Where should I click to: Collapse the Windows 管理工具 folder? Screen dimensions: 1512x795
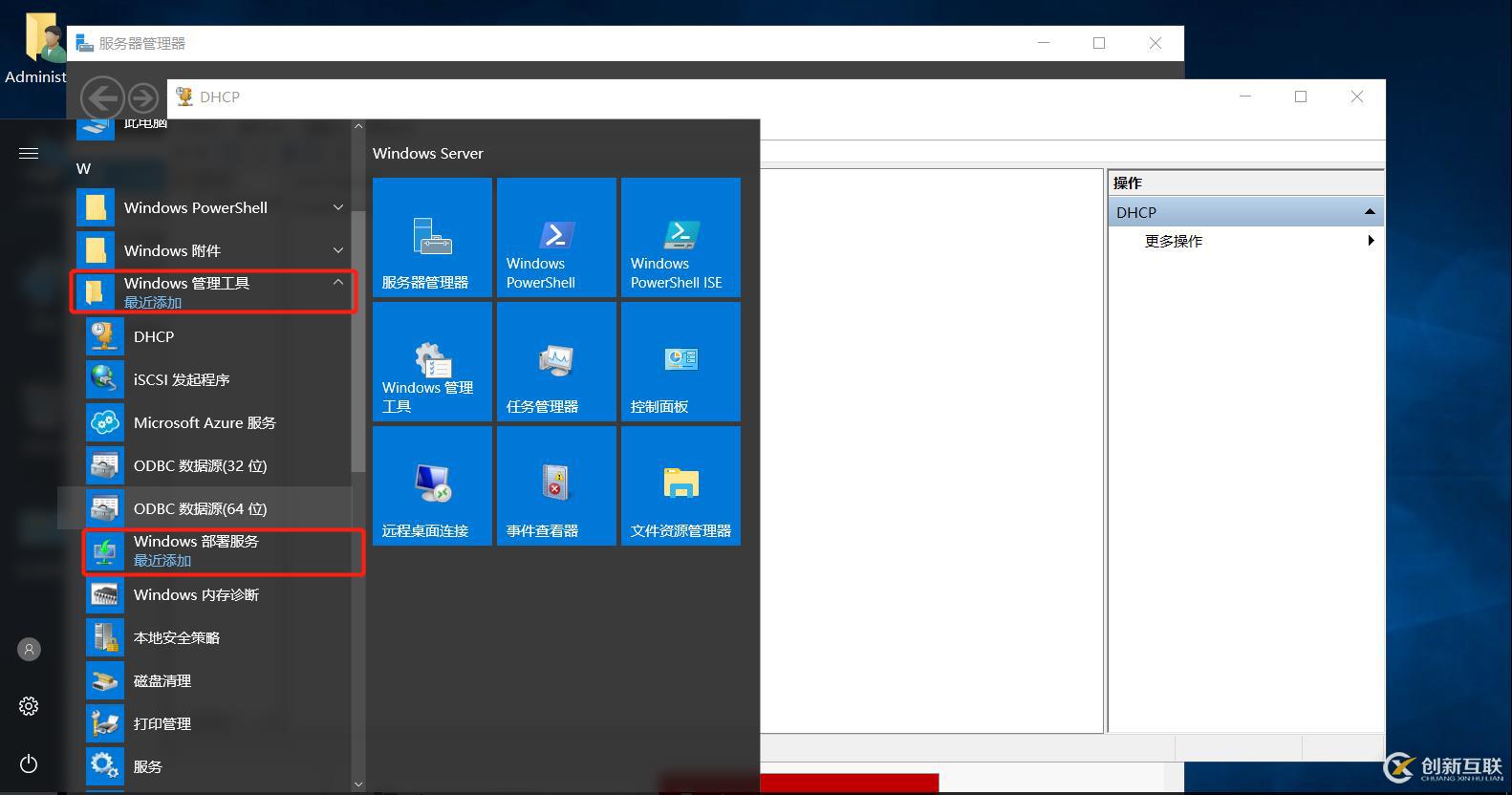[x=214, y=291]
